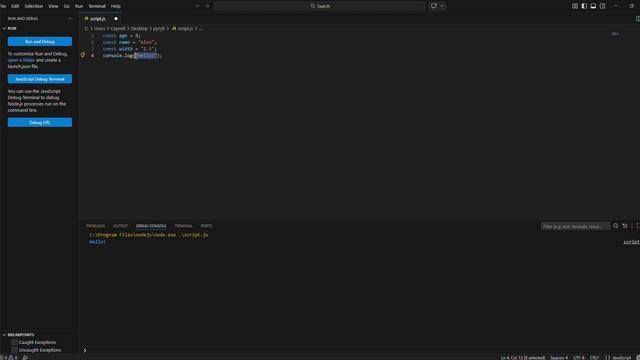Click the debug console search icon
This screenshot has width=640, height=360.
click(616, 226)
